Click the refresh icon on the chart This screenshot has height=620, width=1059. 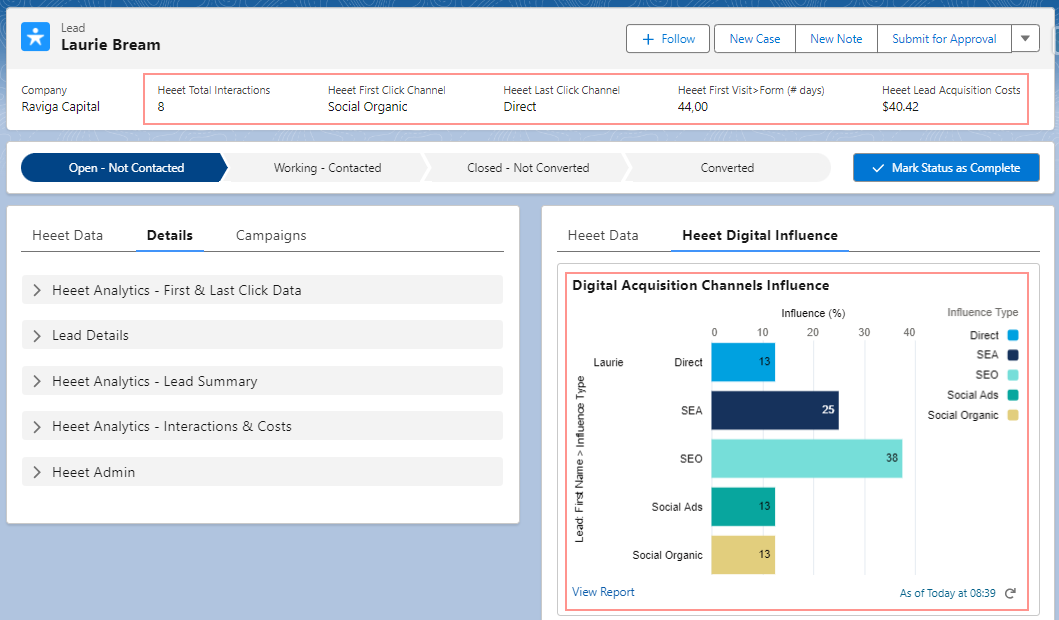click(1010, 593)
